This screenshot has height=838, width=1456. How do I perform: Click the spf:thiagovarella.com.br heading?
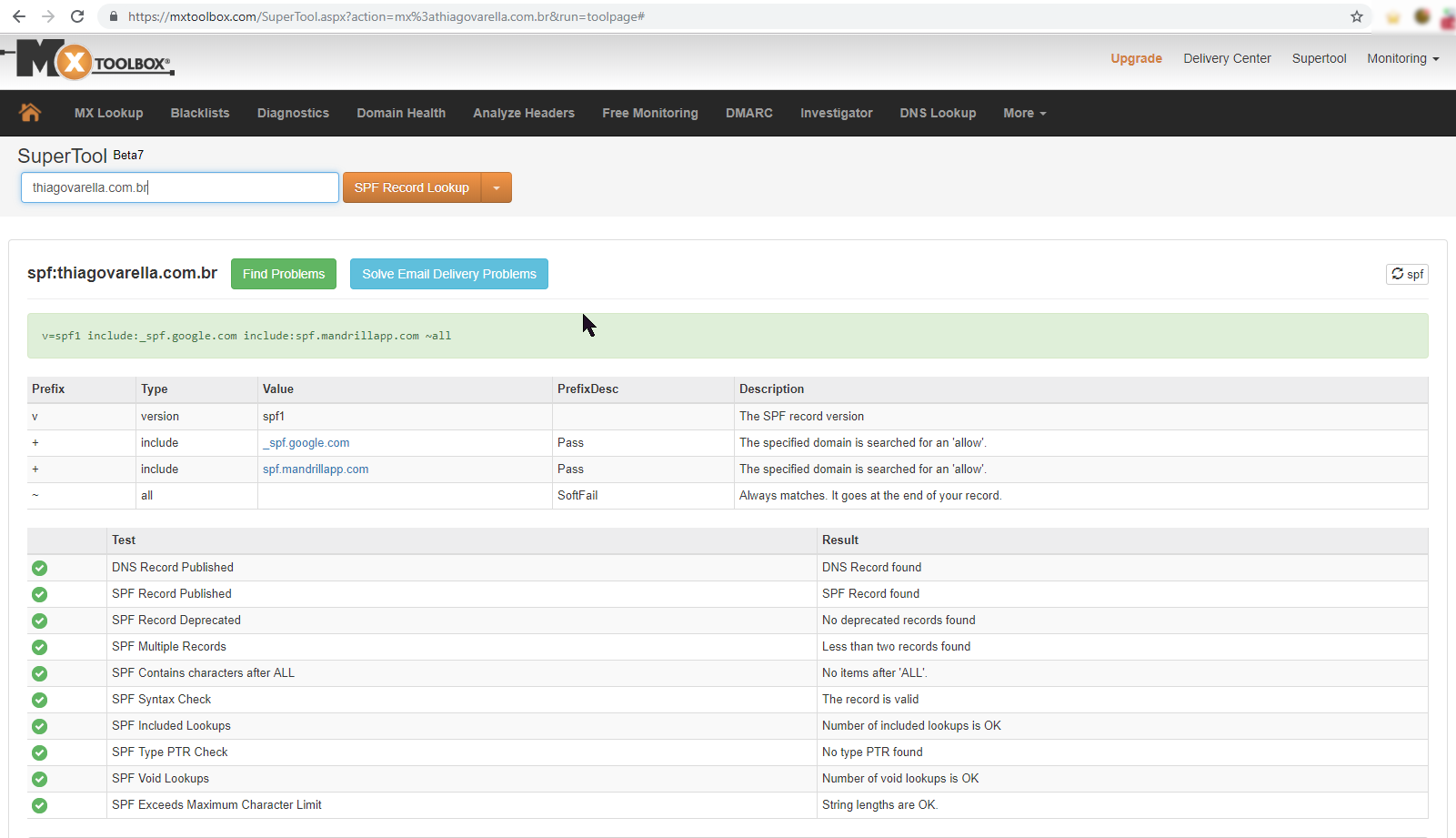coord(122,273)
